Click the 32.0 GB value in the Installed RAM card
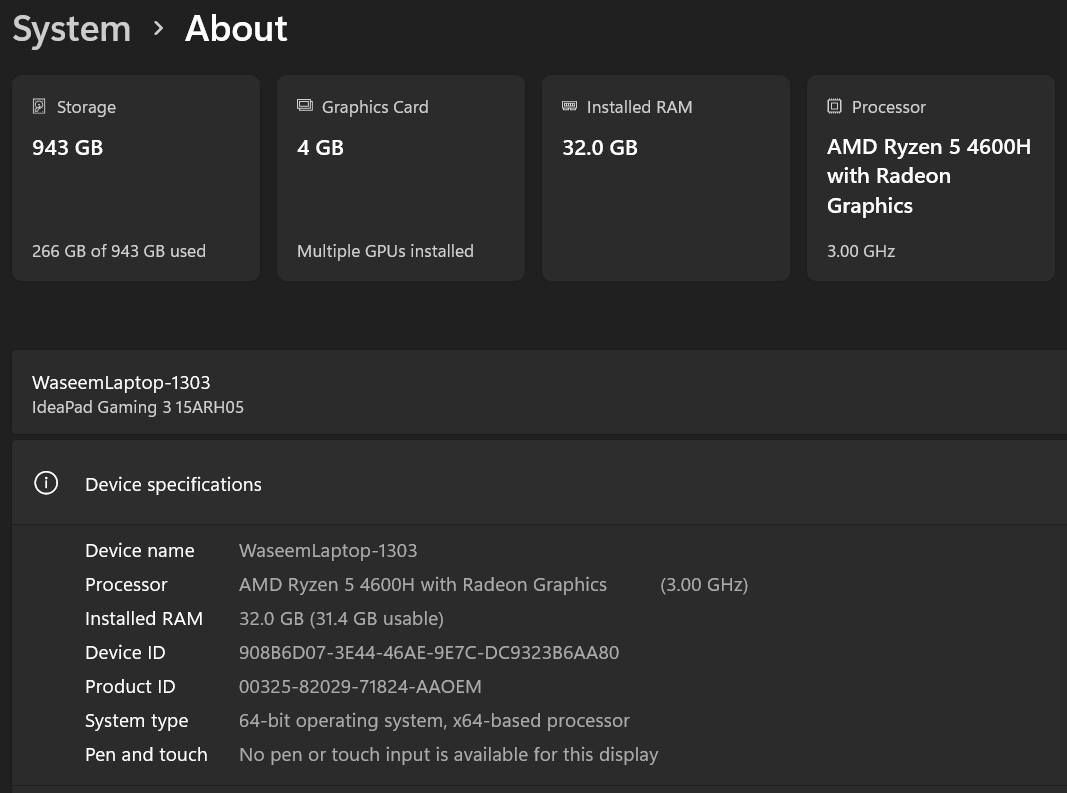 600,148
